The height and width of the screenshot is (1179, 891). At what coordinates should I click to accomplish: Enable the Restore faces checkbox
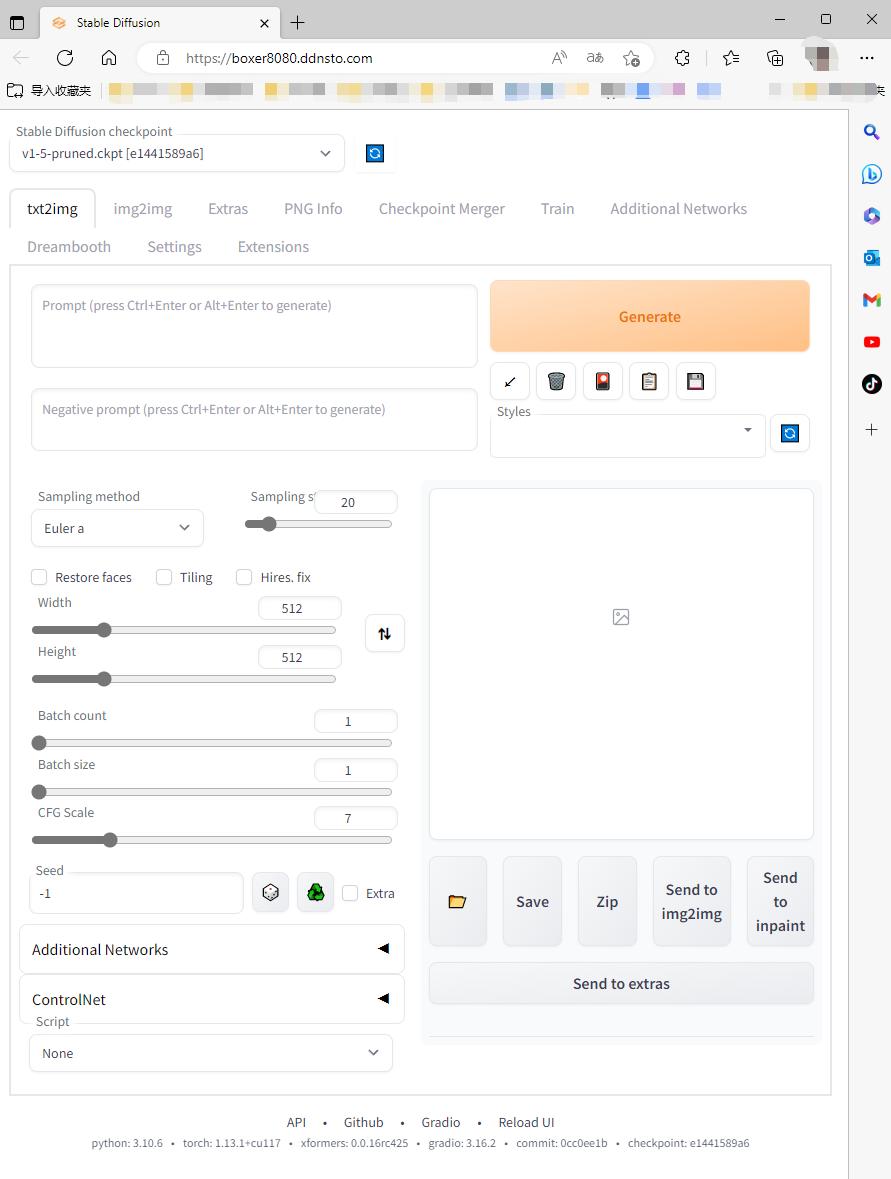[40, 577]
